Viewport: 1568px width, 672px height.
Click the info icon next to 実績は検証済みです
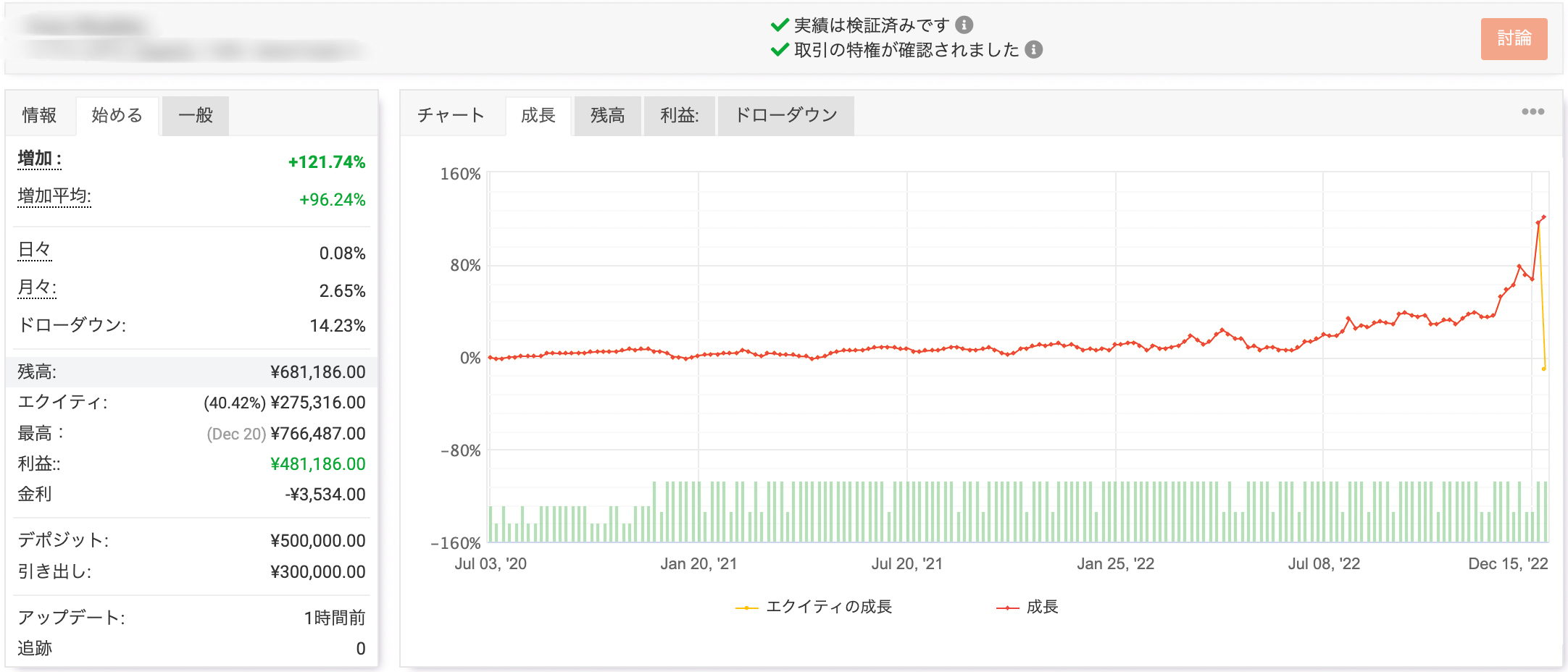(x=964, y=25)
